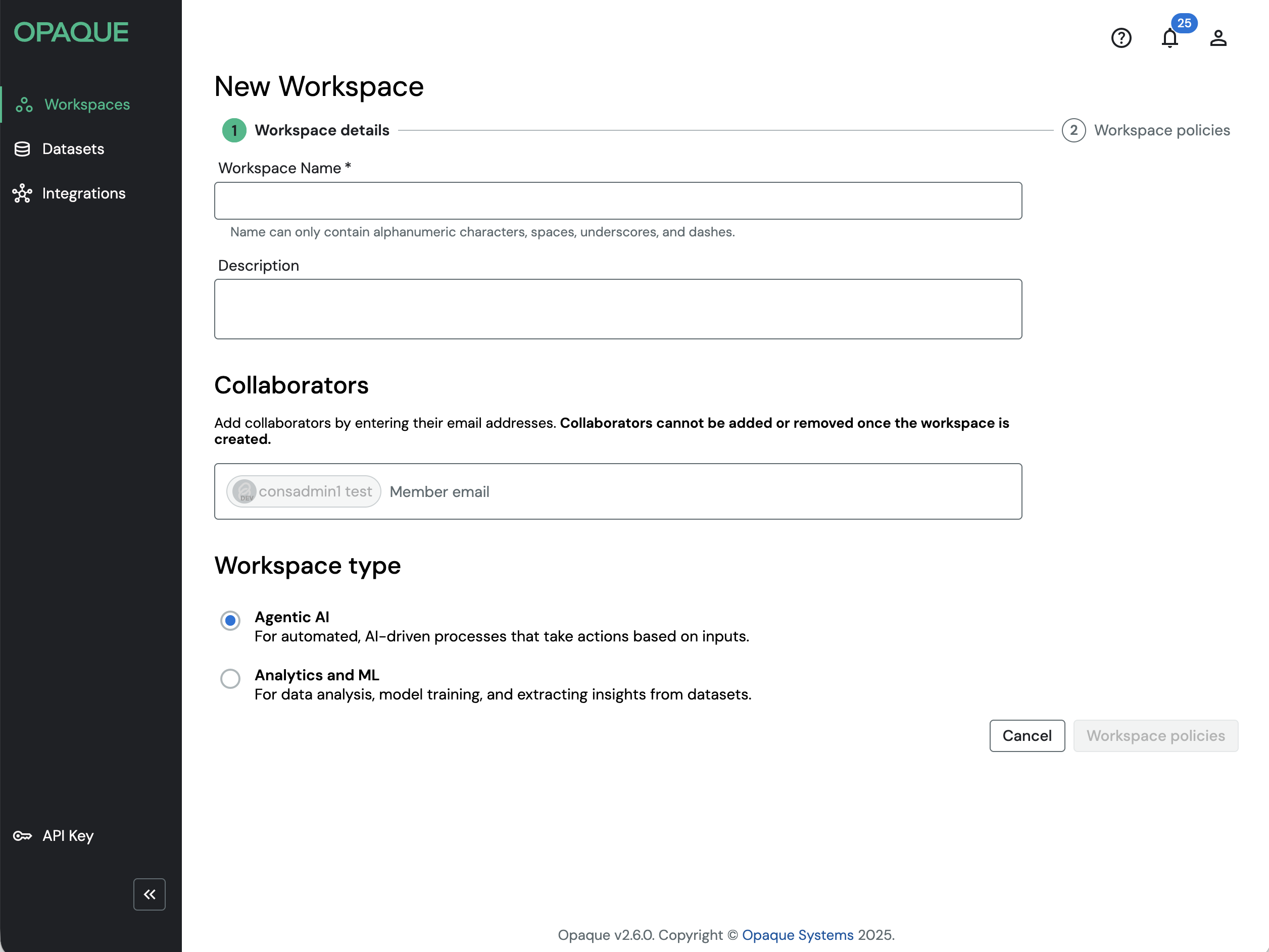The width and height of the screenshot is (1269, 952).
Task: Click the consadmin1 test avatar chip
Action: click(304, 491)
